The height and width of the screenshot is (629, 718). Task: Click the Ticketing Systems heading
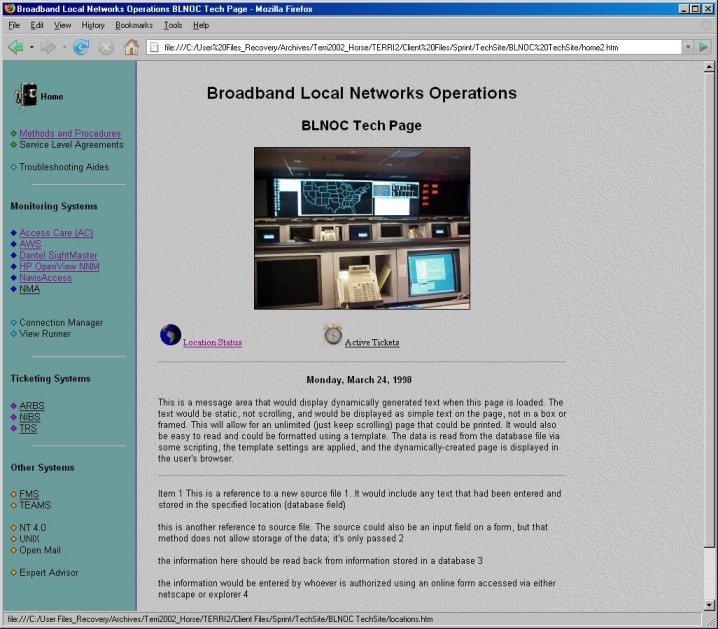(50, 379)
